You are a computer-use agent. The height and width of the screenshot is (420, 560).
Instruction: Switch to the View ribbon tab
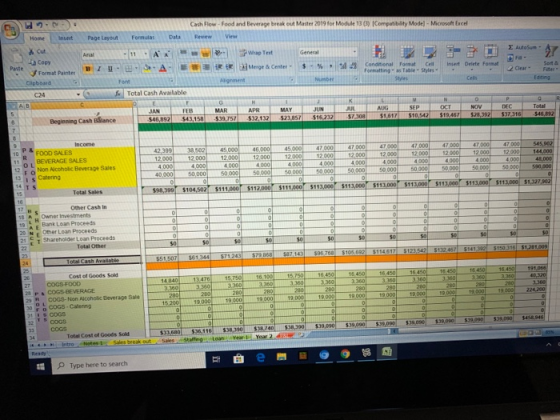[231, 36]
